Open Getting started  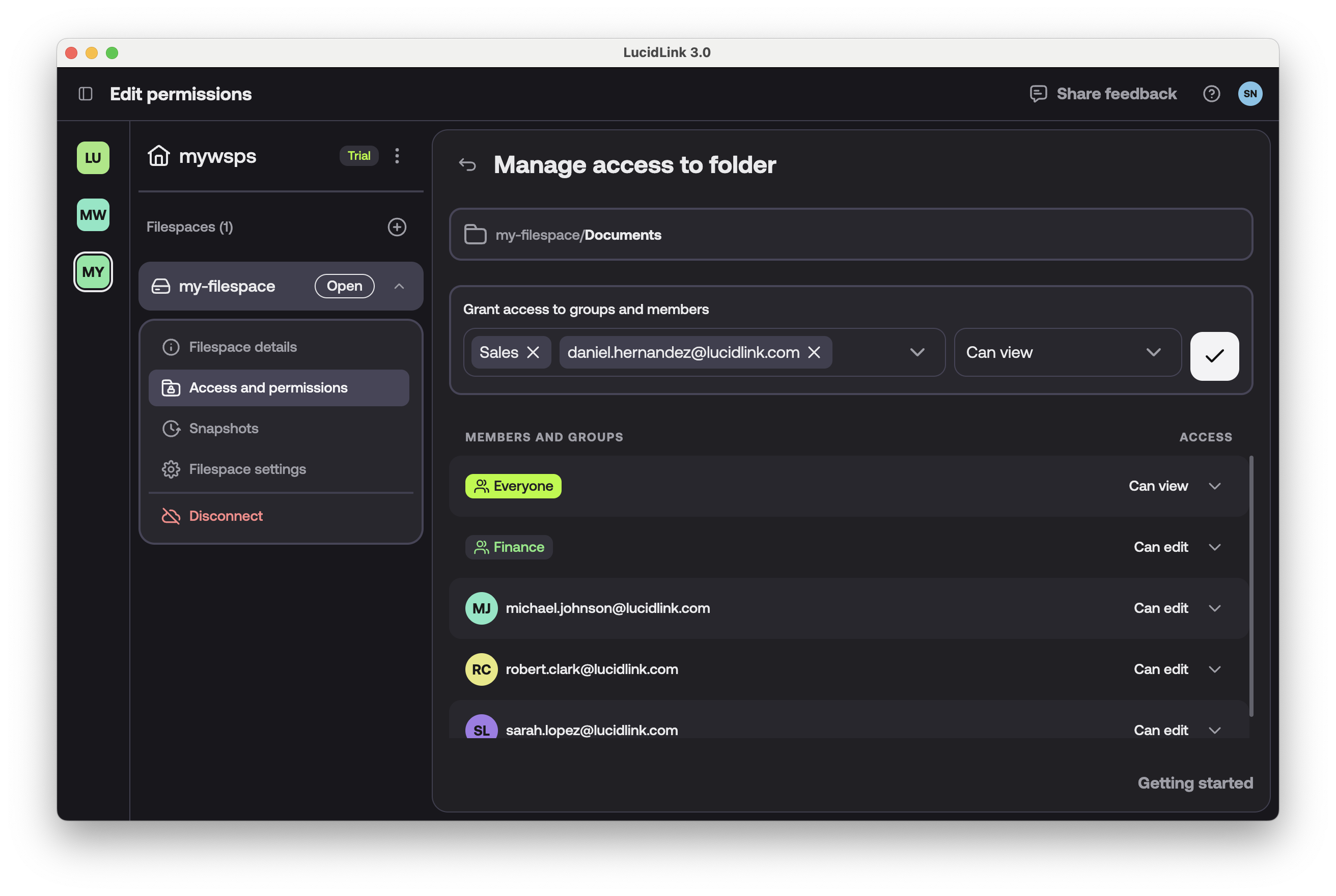pos(1195,783)
